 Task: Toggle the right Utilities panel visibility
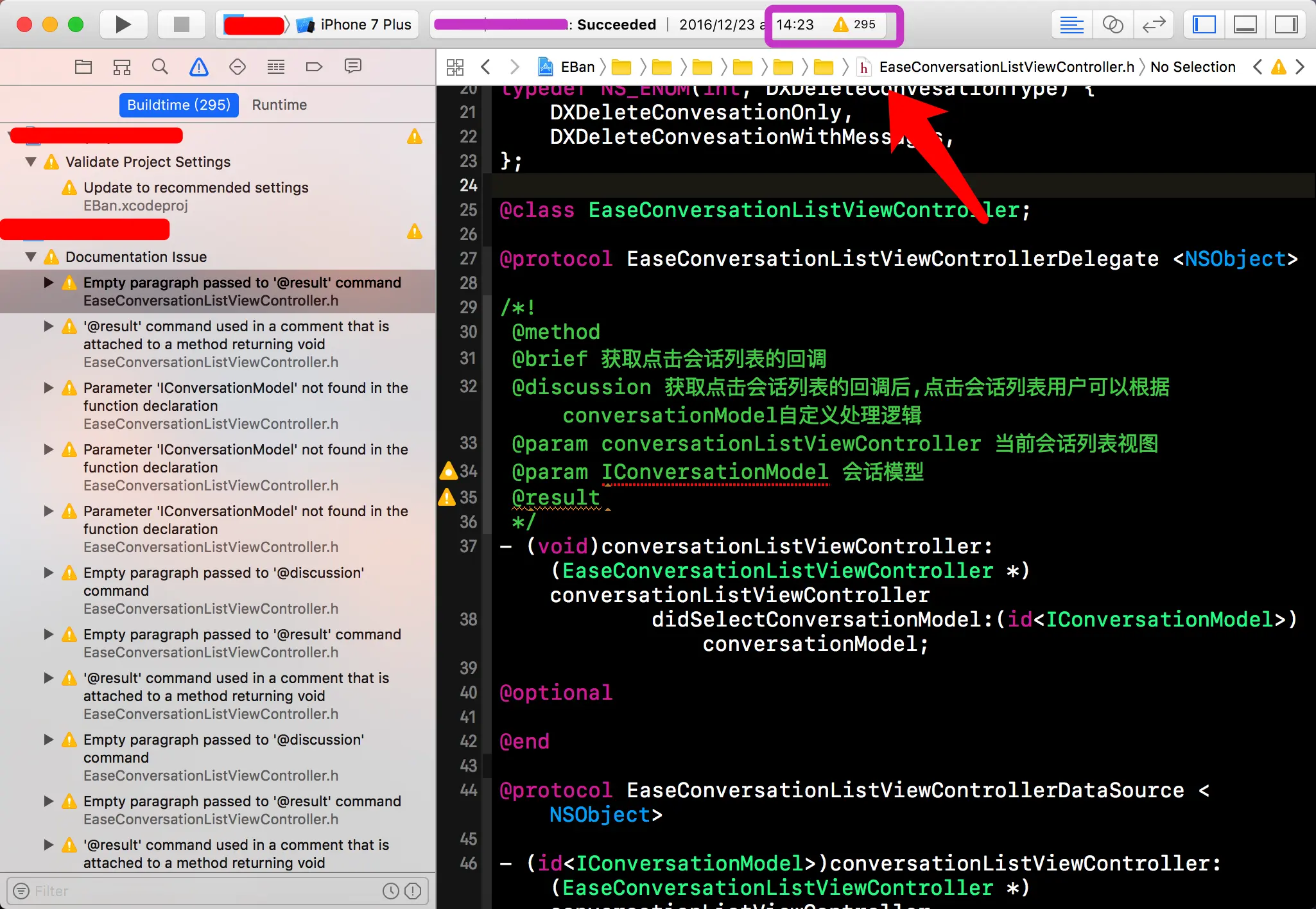pyautogui.click(x=1286, y=24)
